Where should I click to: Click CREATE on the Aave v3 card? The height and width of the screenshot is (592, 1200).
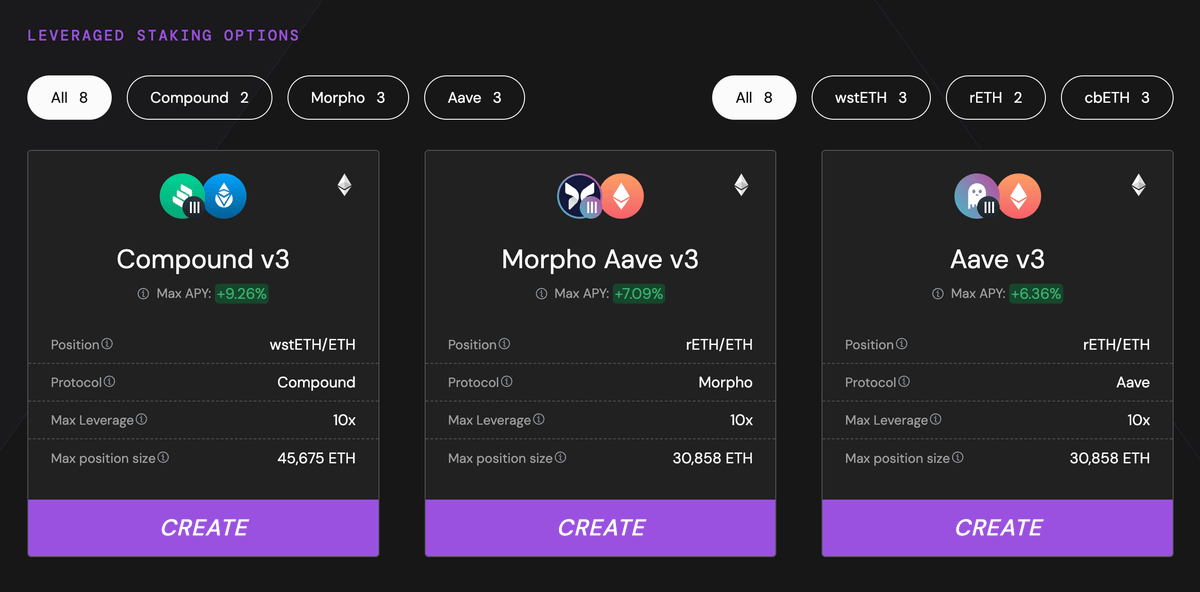997,528
